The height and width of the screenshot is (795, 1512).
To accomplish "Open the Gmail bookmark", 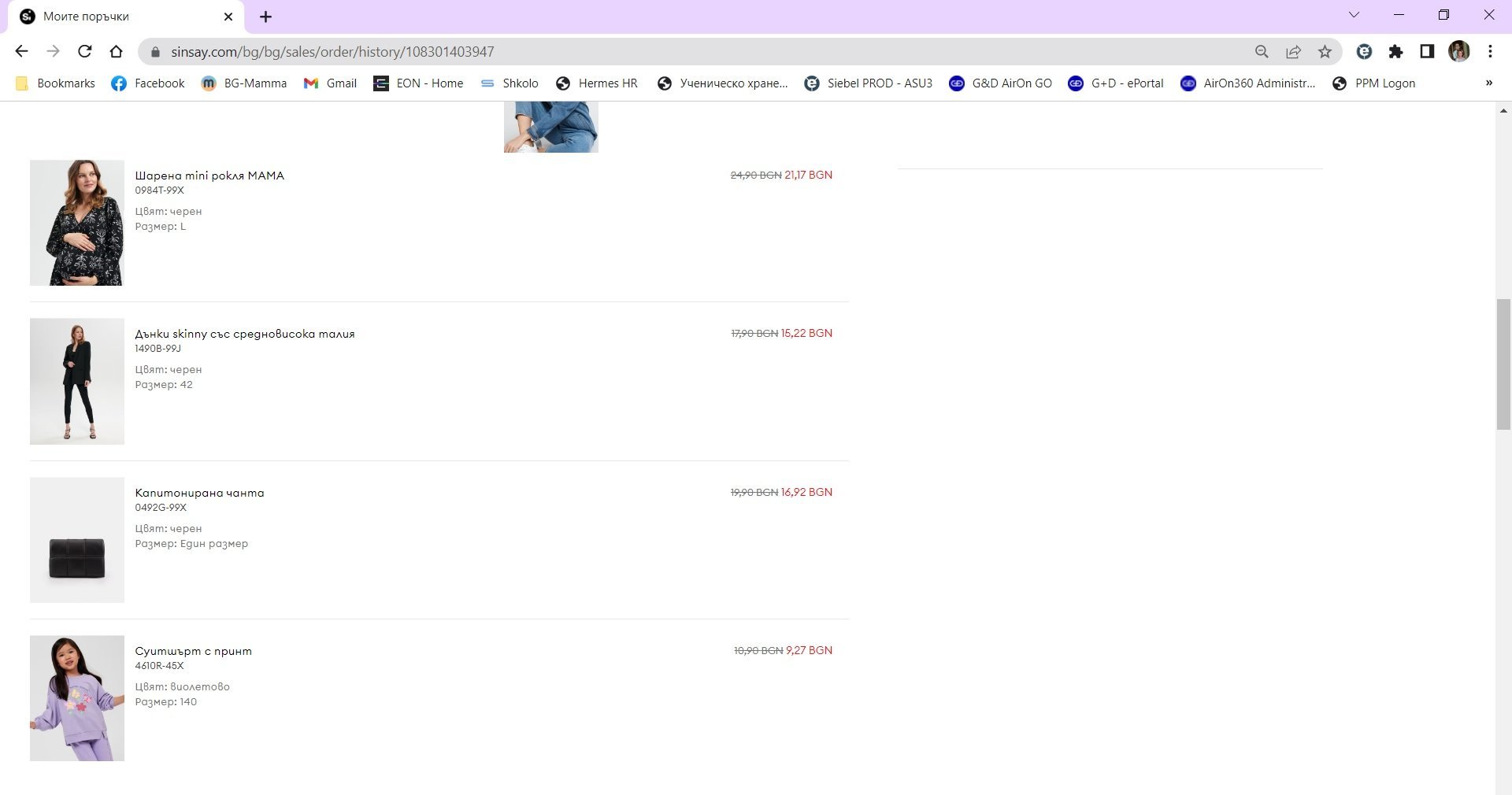I will pyautogui.click(x=331, y=83).
